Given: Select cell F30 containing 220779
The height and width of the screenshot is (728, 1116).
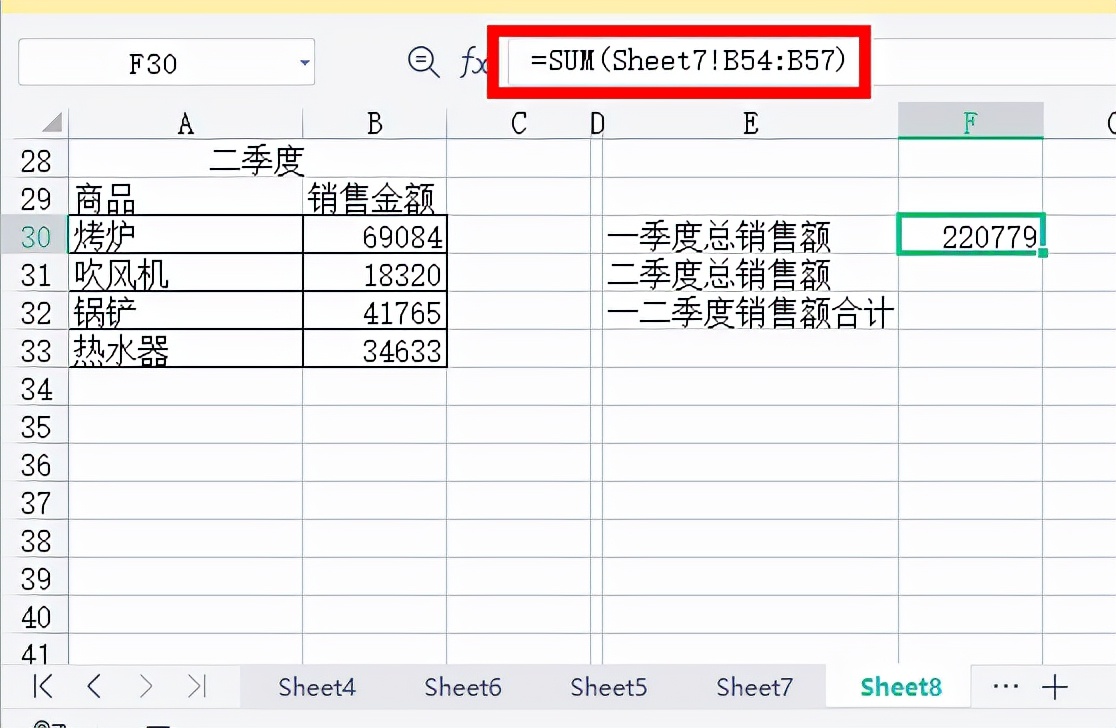Looking at the screenshot, I should tap(970, 237).
